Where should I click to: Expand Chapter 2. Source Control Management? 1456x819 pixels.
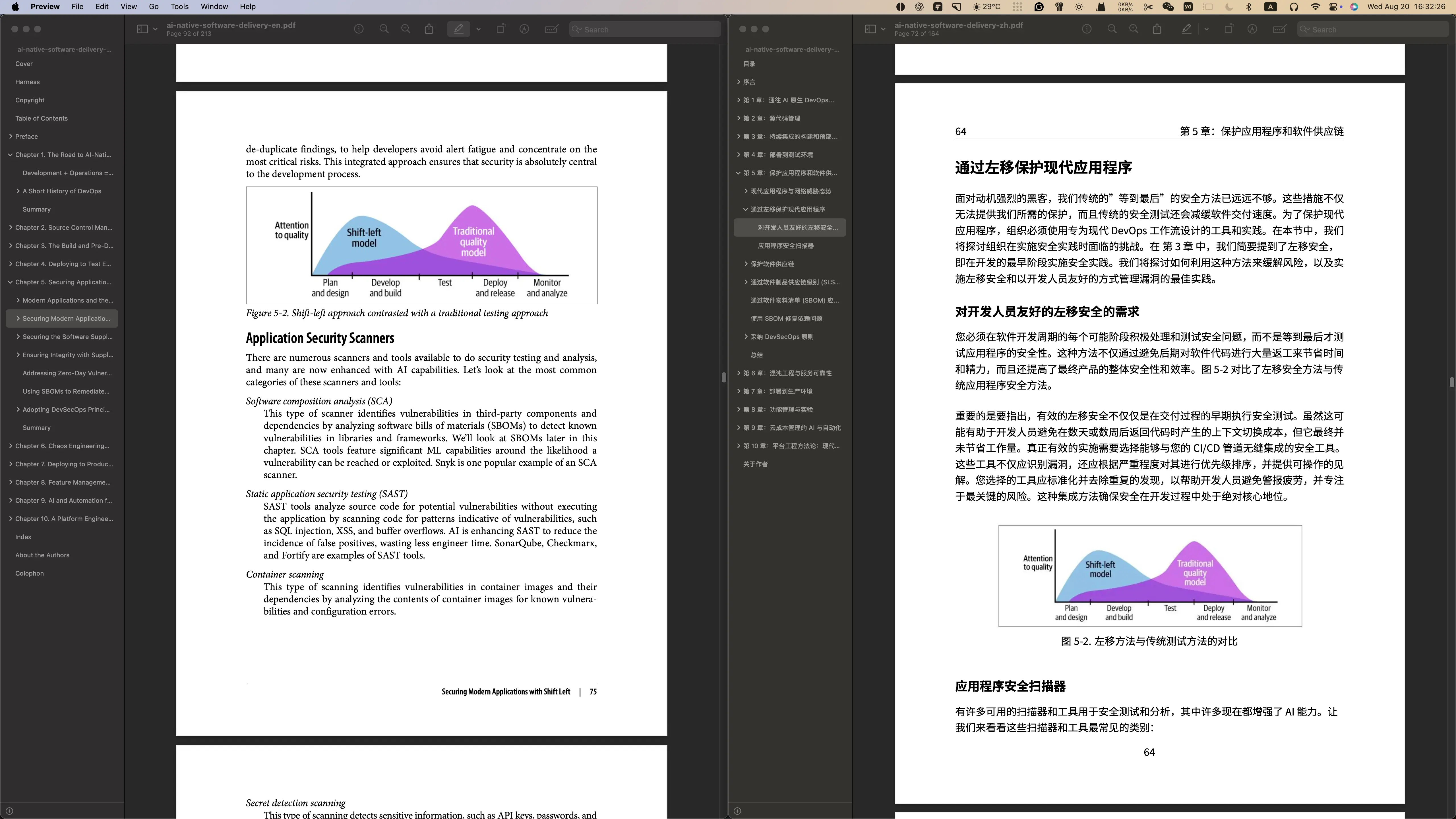11,227
